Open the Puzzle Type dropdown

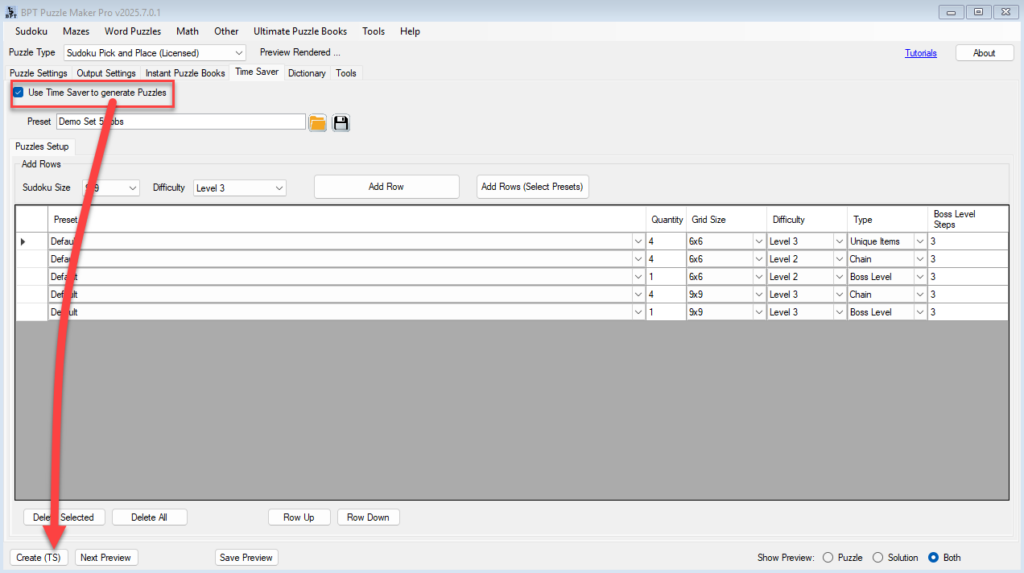pos(155,52)
